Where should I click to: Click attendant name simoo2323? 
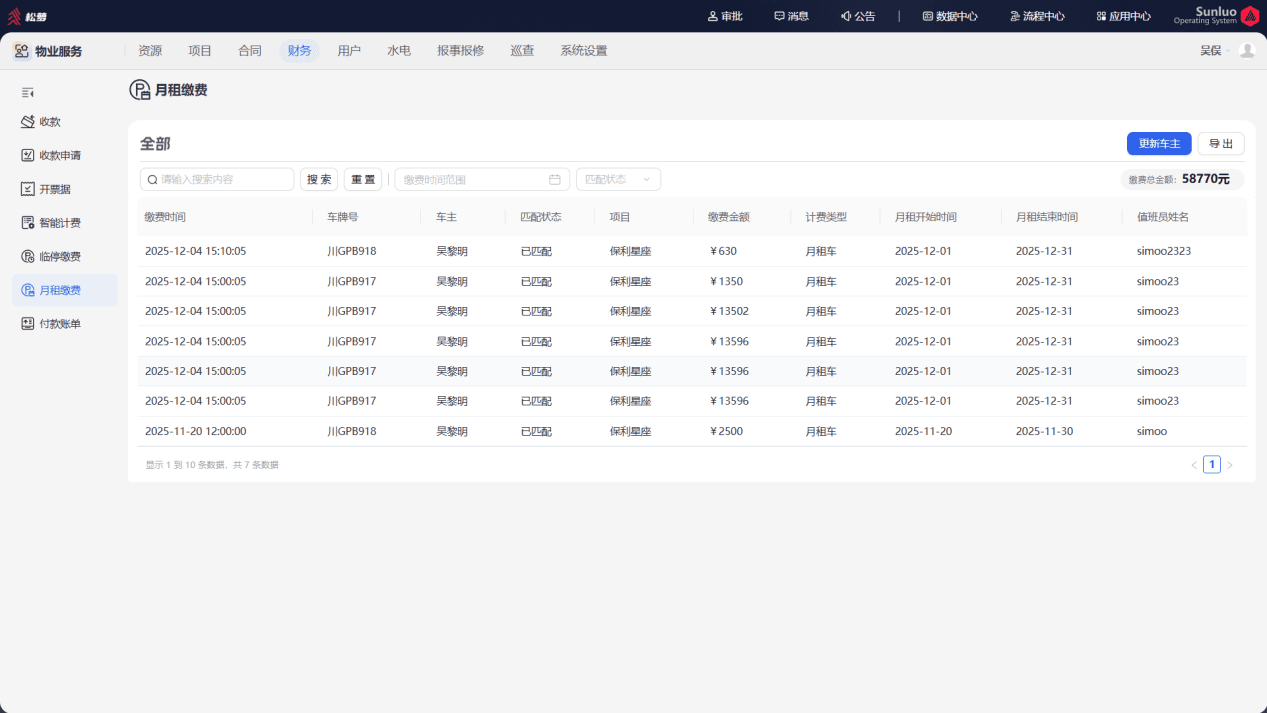pyautogui.click(x=1164, y=251)
